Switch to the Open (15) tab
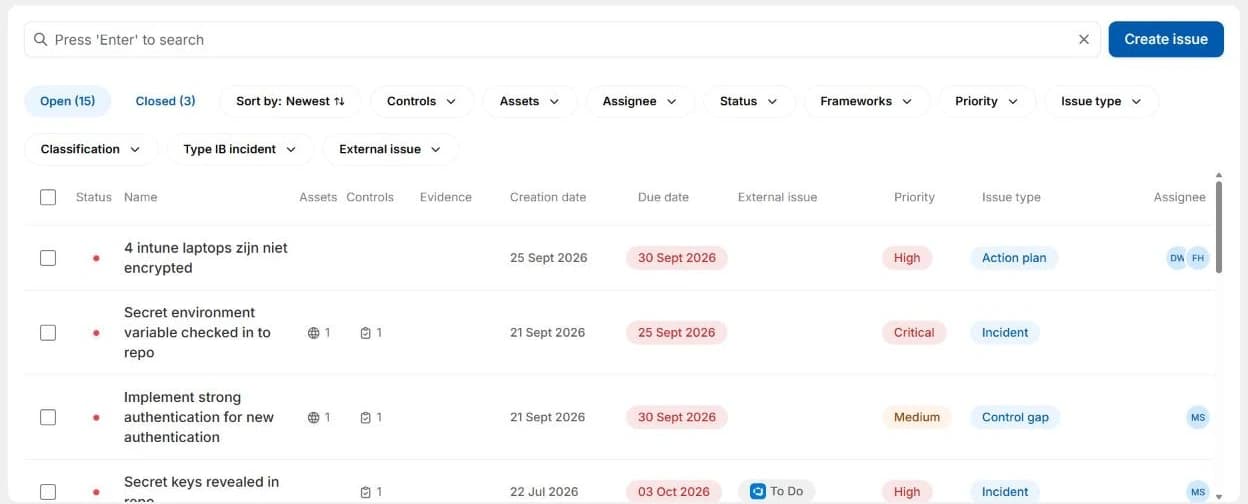Image resolution: width=1248 pixels, height=504 pixels. tap(68, 101)
